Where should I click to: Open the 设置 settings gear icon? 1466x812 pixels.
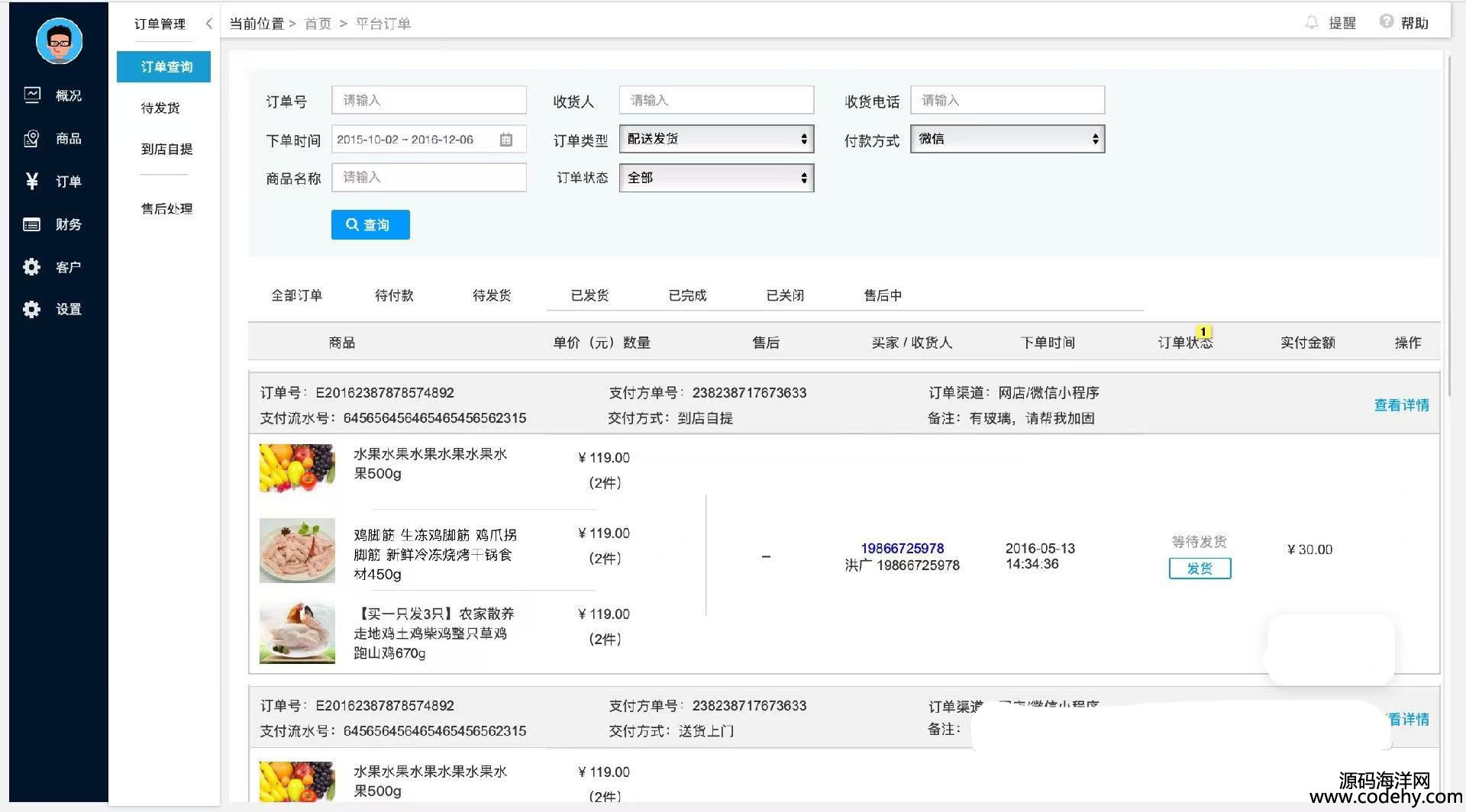tap(32, 309)
